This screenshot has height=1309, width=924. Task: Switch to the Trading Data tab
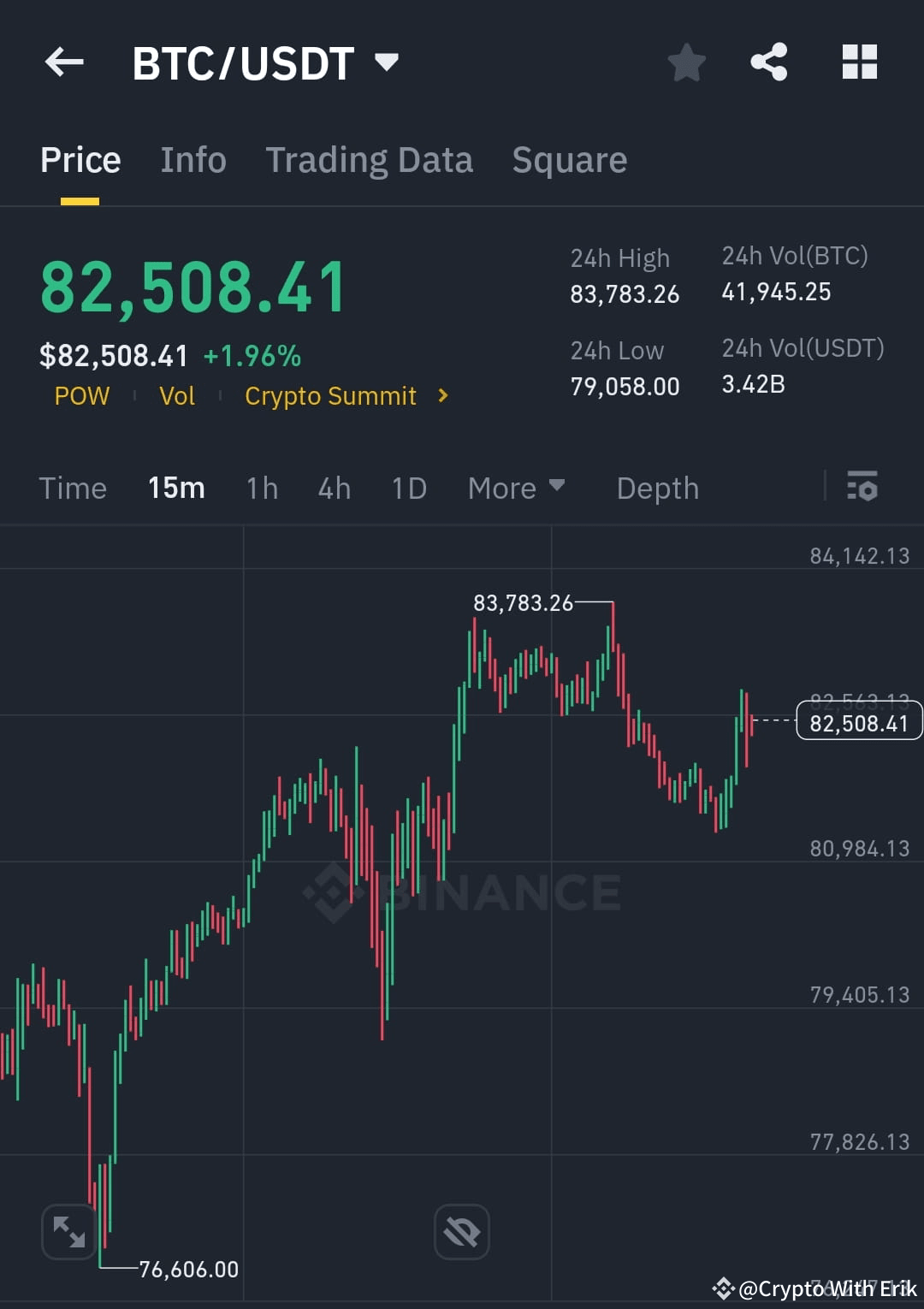370,160
